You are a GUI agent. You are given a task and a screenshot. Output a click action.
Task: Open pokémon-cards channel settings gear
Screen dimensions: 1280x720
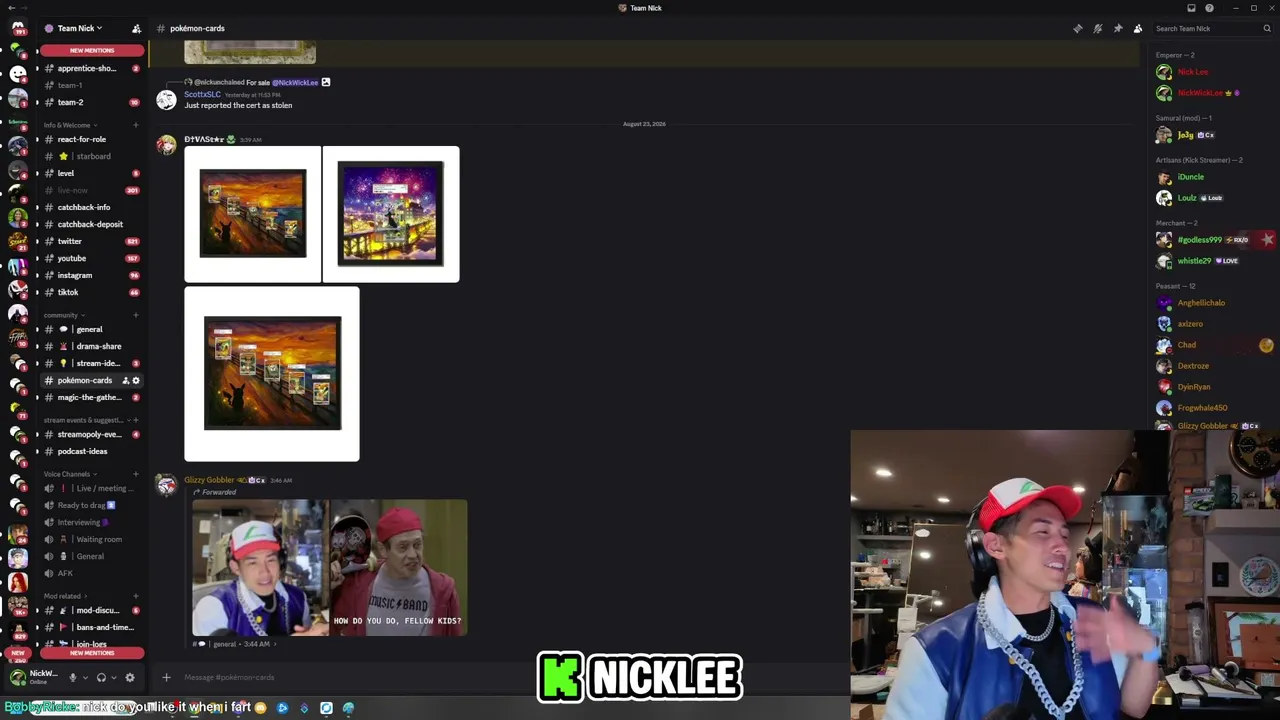136,380
